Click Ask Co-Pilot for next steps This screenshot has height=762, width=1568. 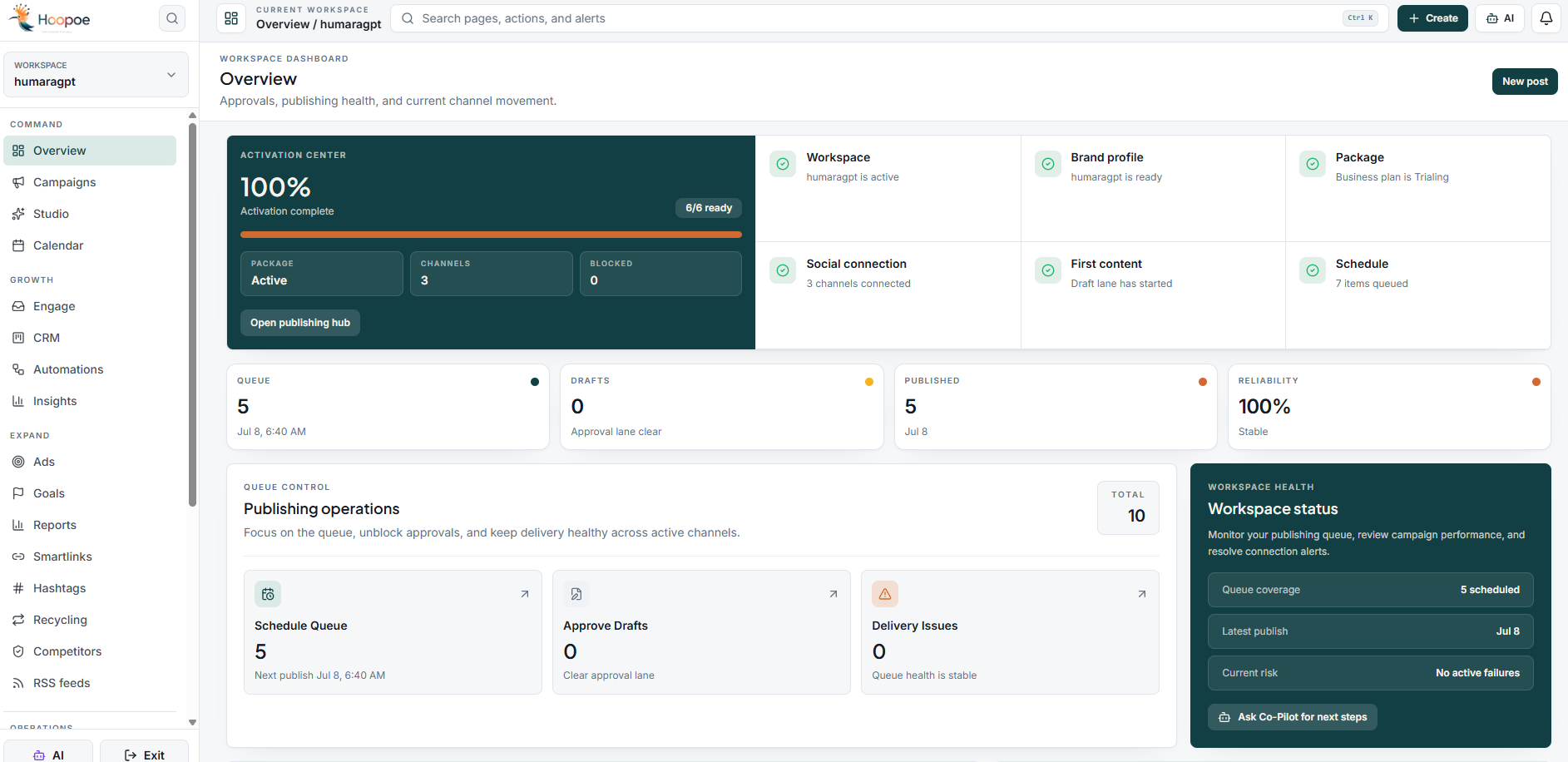pos(1293,717)
